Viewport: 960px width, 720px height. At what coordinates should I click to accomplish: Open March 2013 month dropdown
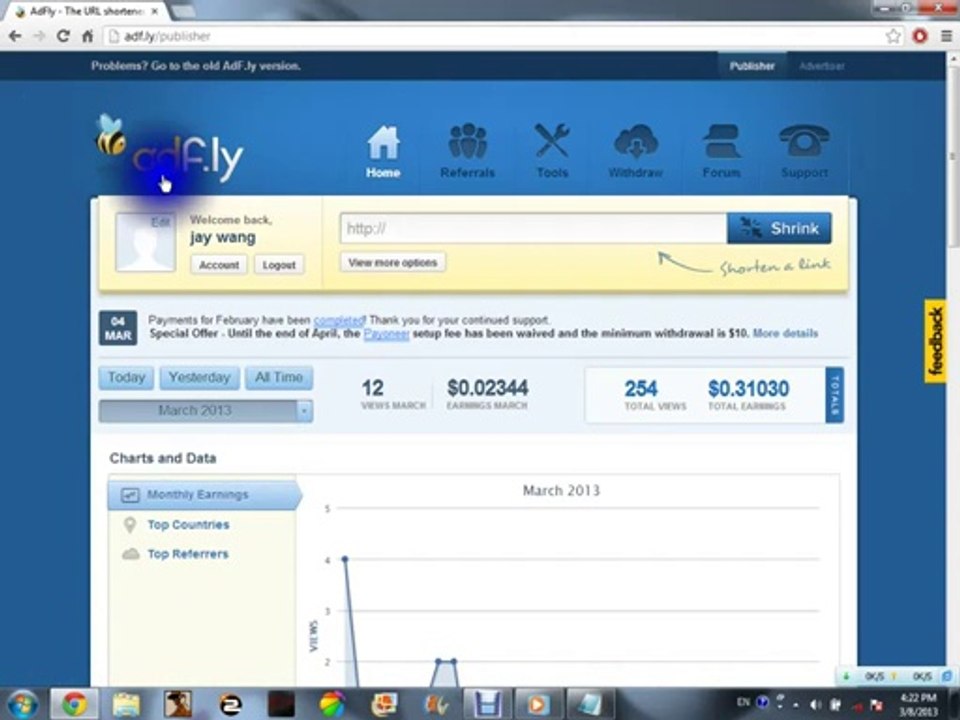coord(206,411)
